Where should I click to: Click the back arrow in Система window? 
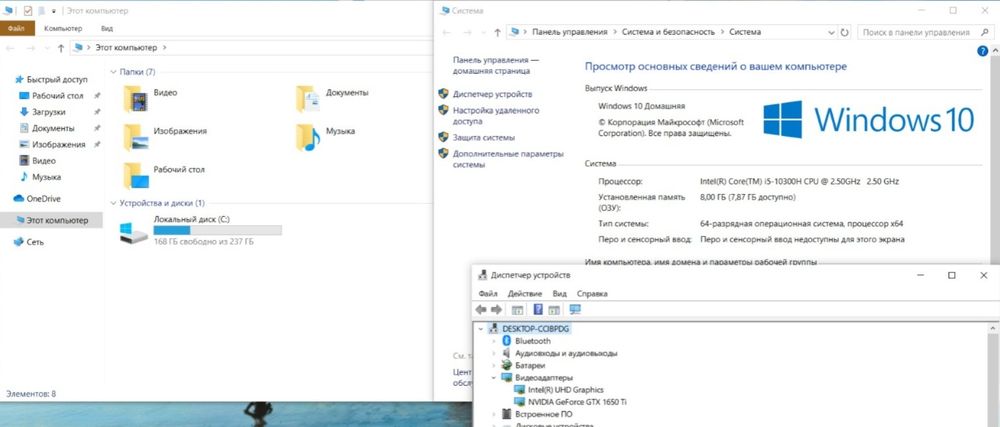point(448,33)
